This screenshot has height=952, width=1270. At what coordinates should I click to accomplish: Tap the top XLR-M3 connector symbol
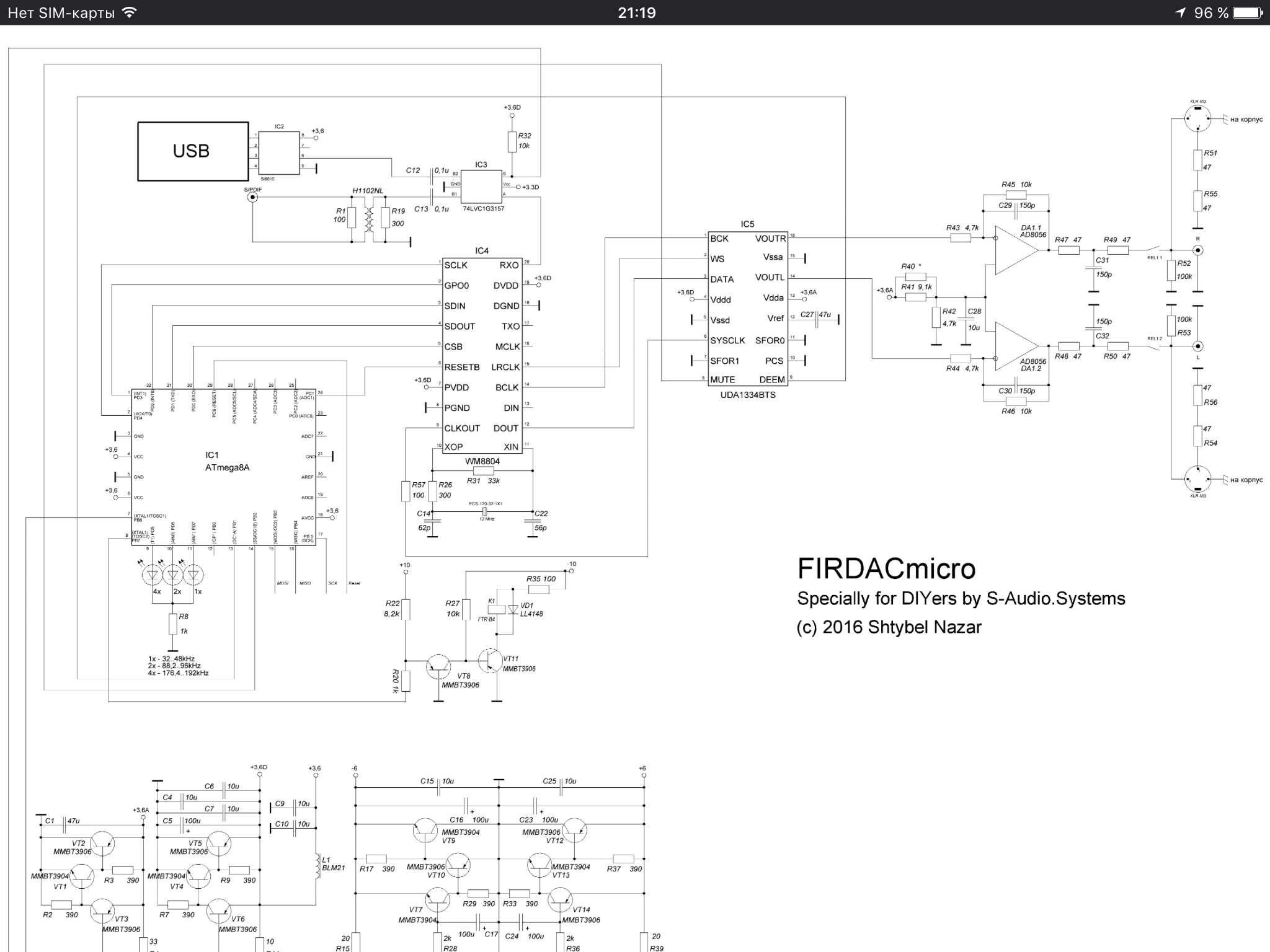pos(1197,118)
